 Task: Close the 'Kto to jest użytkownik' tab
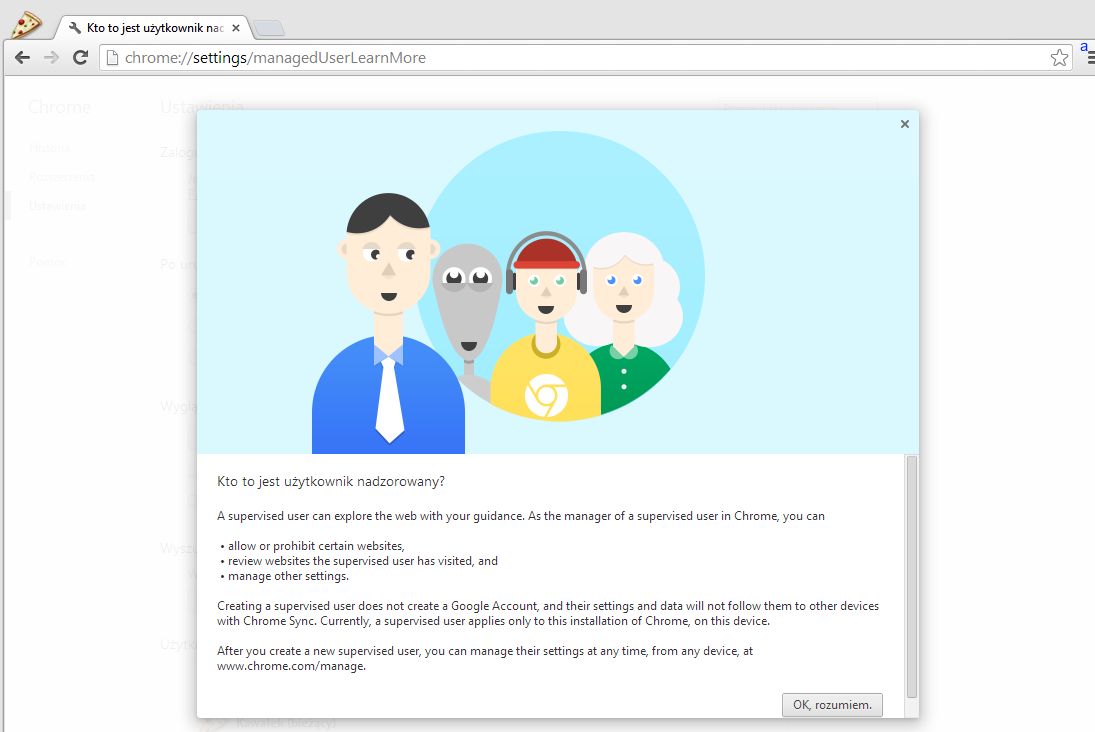pos(236,28)
